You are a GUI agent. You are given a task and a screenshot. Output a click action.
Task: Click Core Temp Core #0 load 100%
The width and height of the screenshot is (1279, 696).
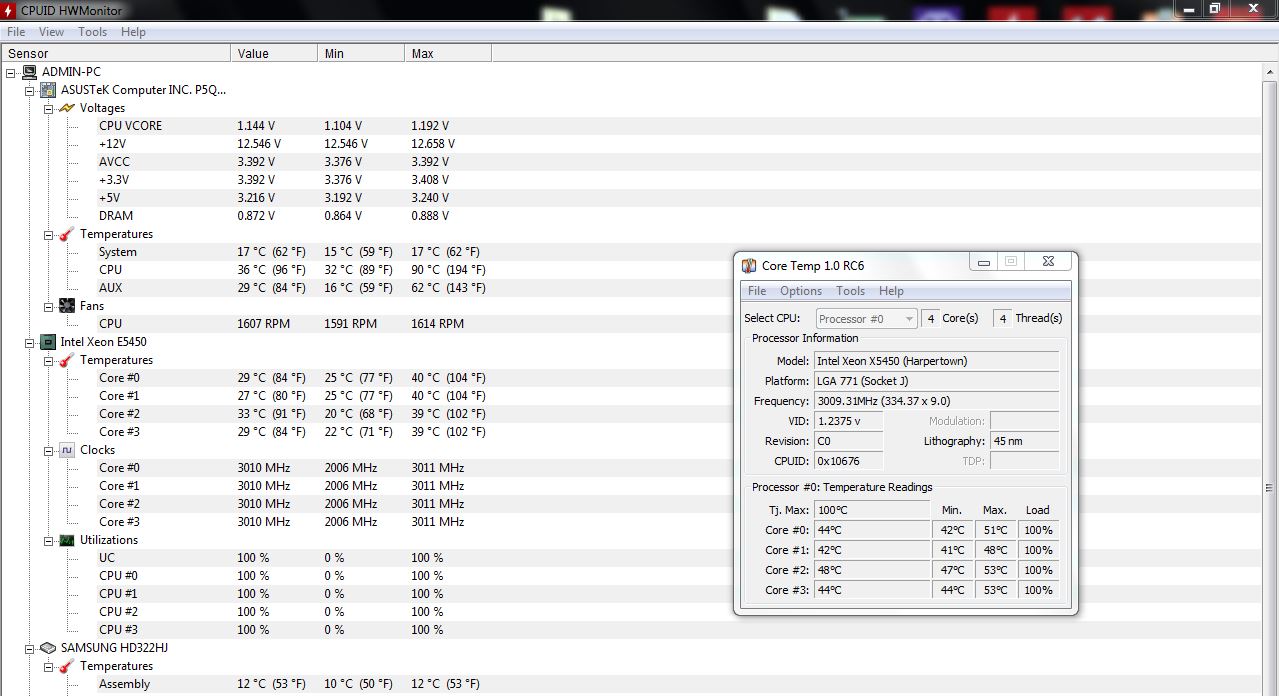[1038, 530]
